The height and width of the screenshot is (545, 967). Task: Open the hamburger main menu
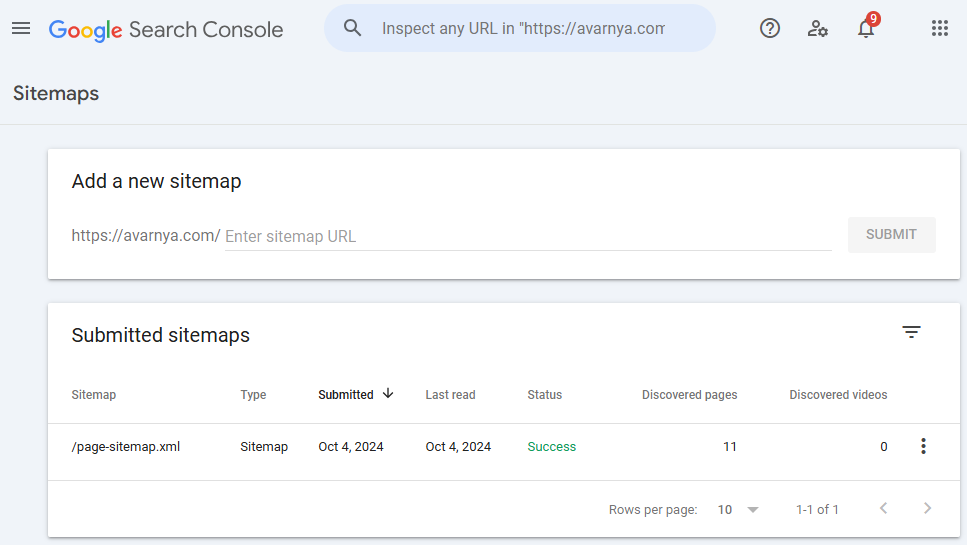(x=21, y=29)
